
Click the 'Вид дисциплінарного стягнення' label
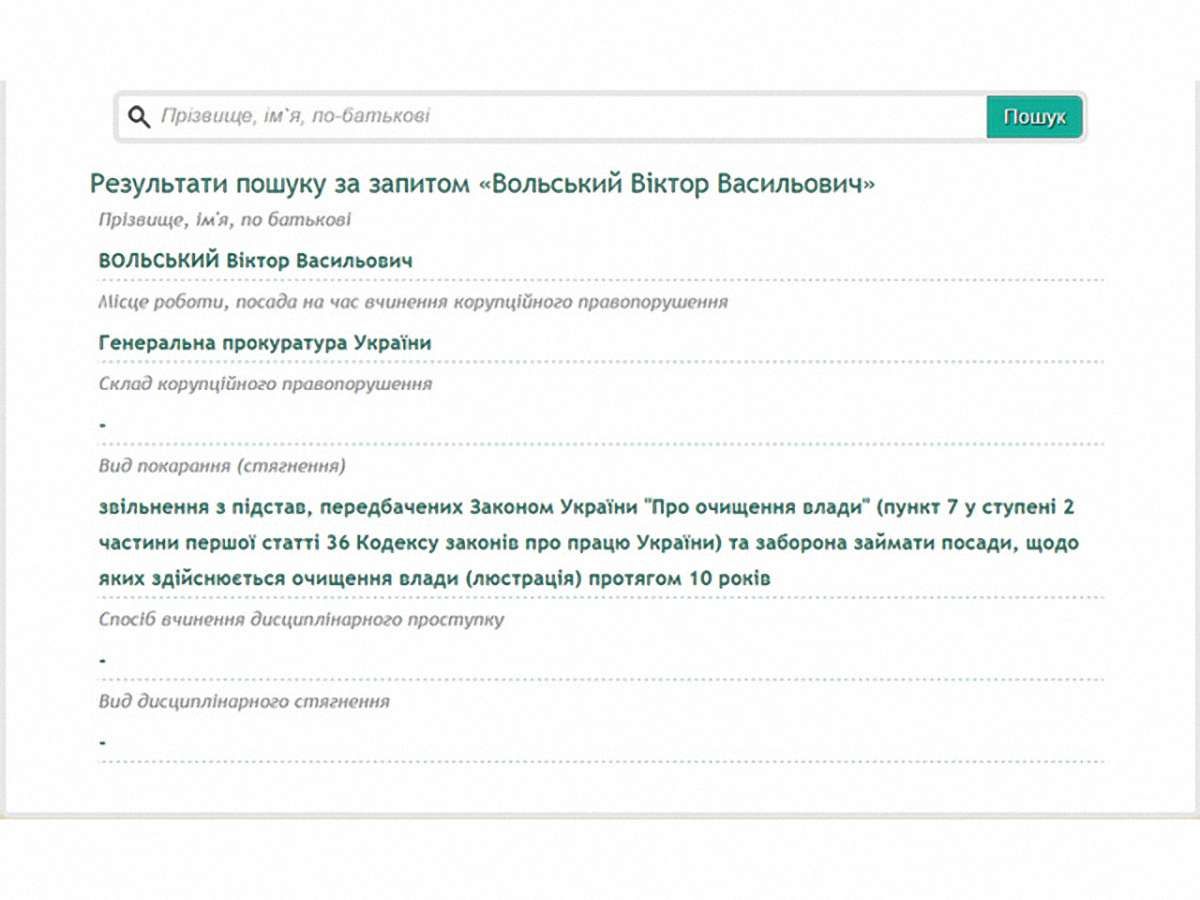pos(244,701)
